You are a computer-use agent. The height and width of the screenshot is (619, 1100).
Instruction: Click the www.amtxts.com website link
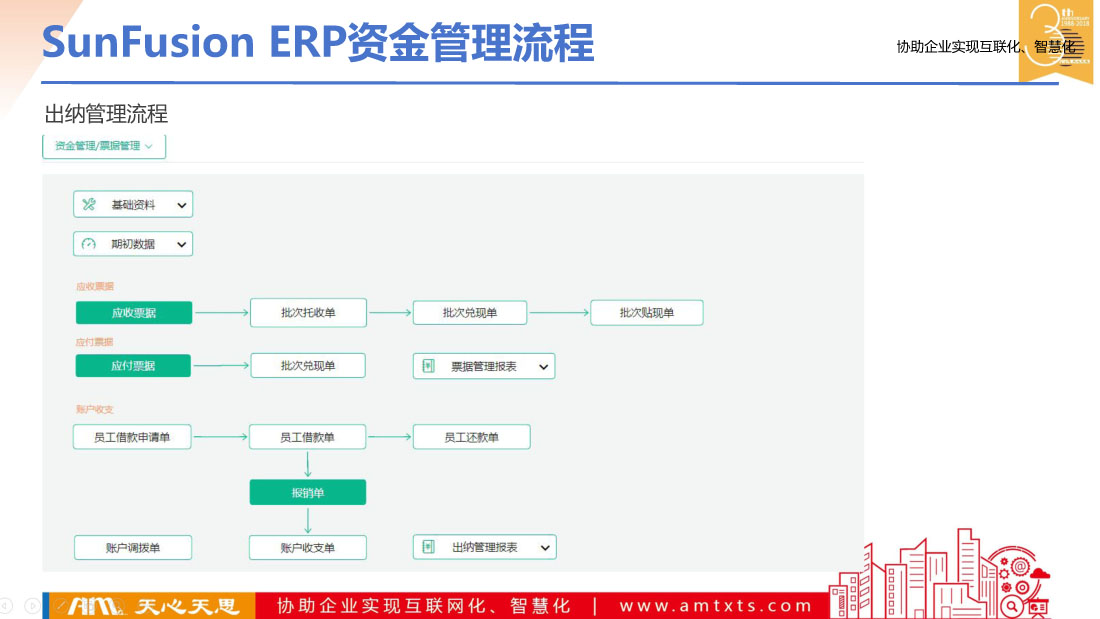click(x=716, y=606)
